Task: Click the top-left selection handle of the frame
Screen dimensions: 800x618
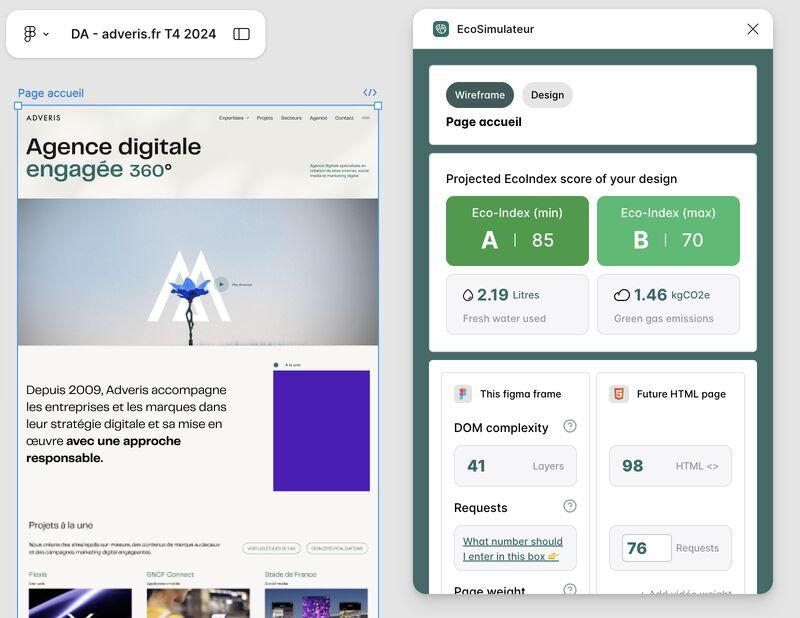Action: tap(18, 106)
